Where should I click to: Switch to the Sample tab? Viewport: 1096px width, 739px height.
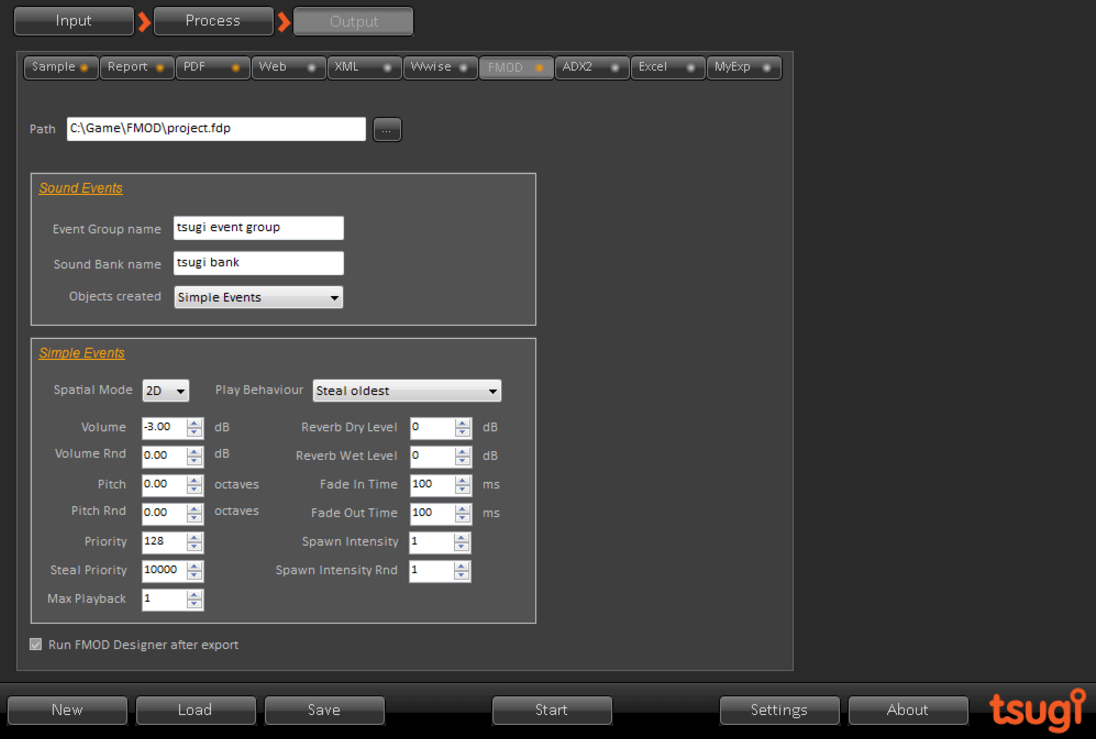(x=61, y=67)
